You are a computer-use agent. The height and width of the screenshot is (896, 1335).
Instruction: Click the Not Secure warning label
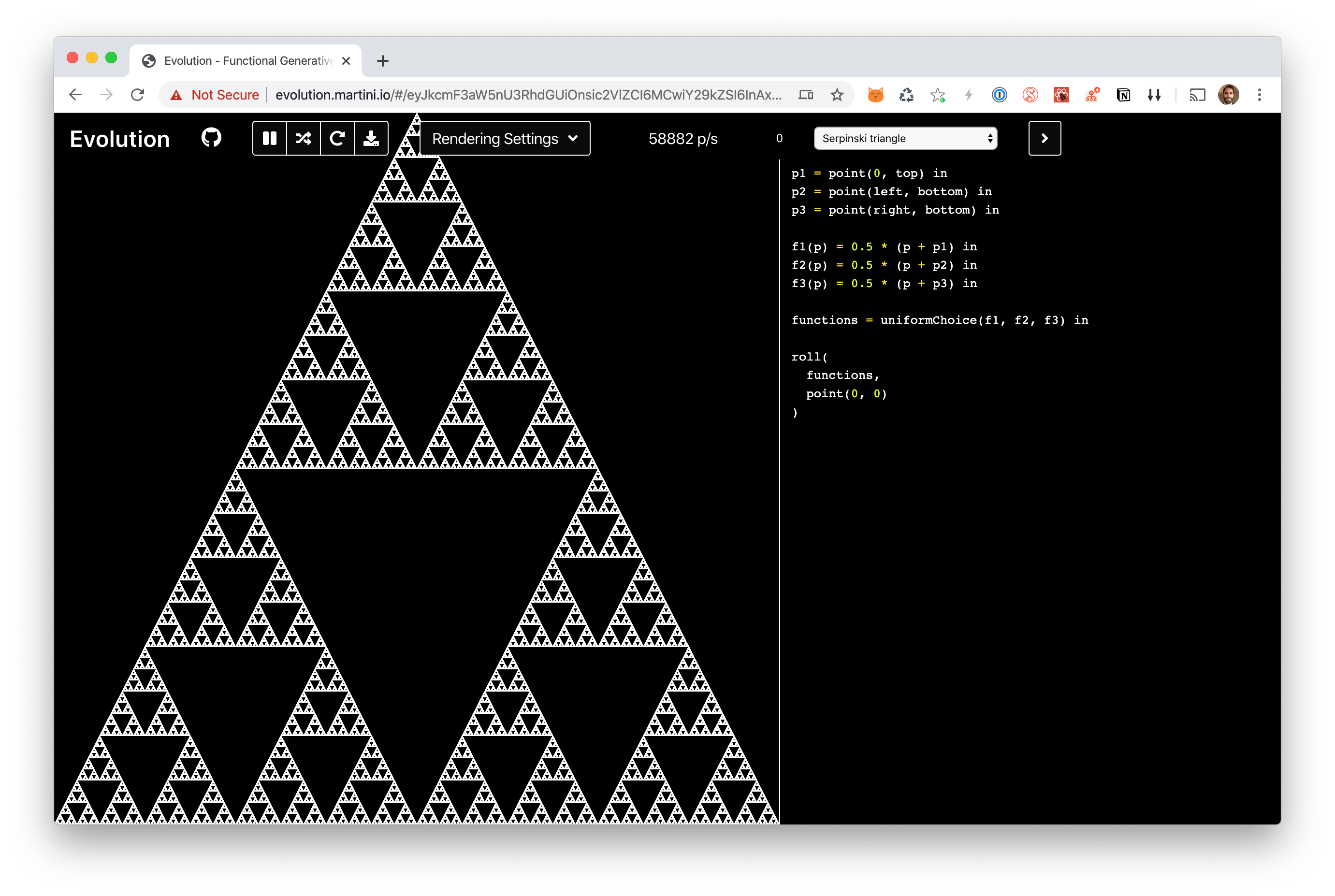point(225,95)
